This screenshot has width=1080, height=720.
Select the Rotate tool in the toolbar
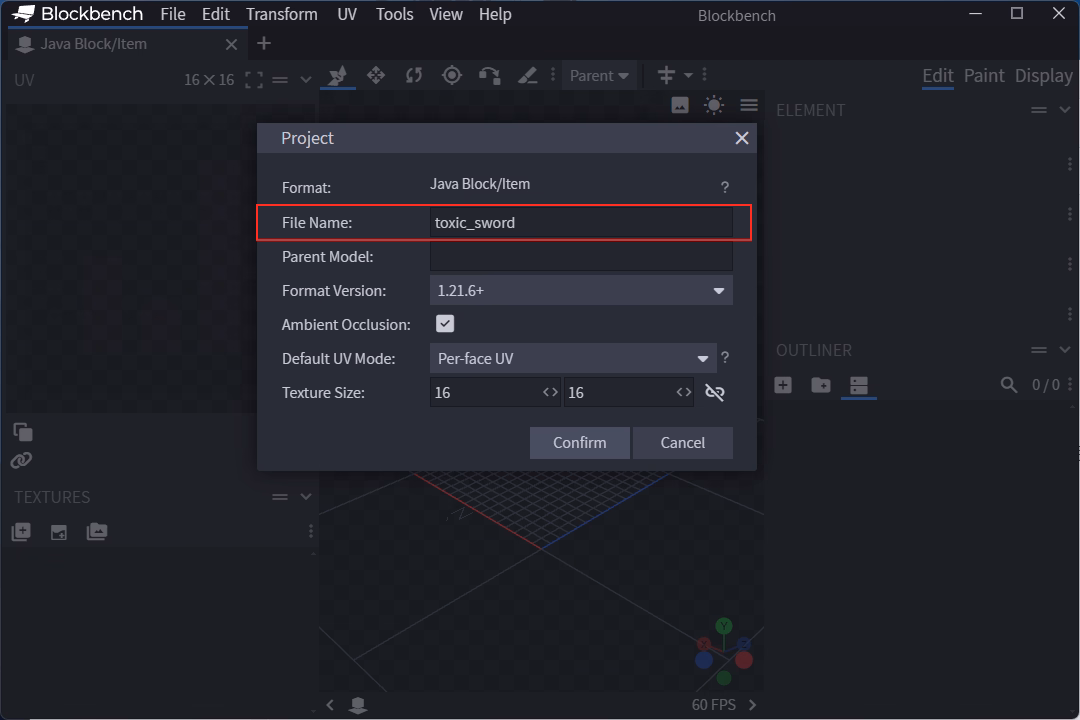click(414, 75)
